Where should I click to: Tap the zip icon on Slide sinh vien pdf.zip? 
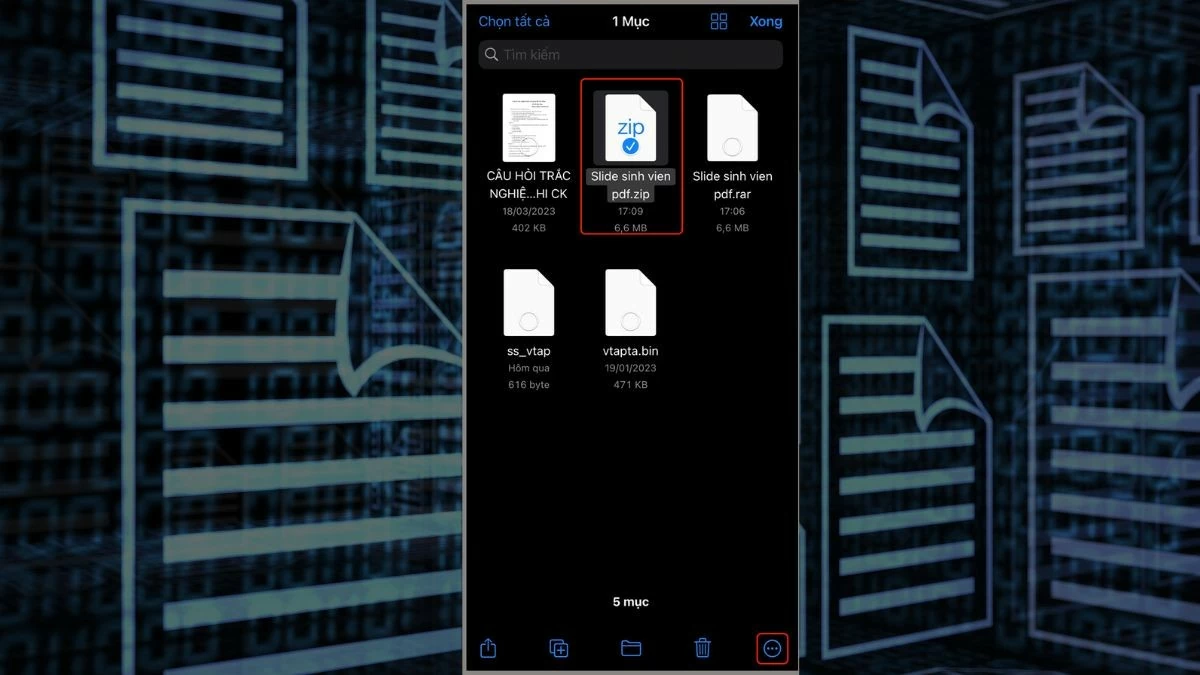coord(629,127)
